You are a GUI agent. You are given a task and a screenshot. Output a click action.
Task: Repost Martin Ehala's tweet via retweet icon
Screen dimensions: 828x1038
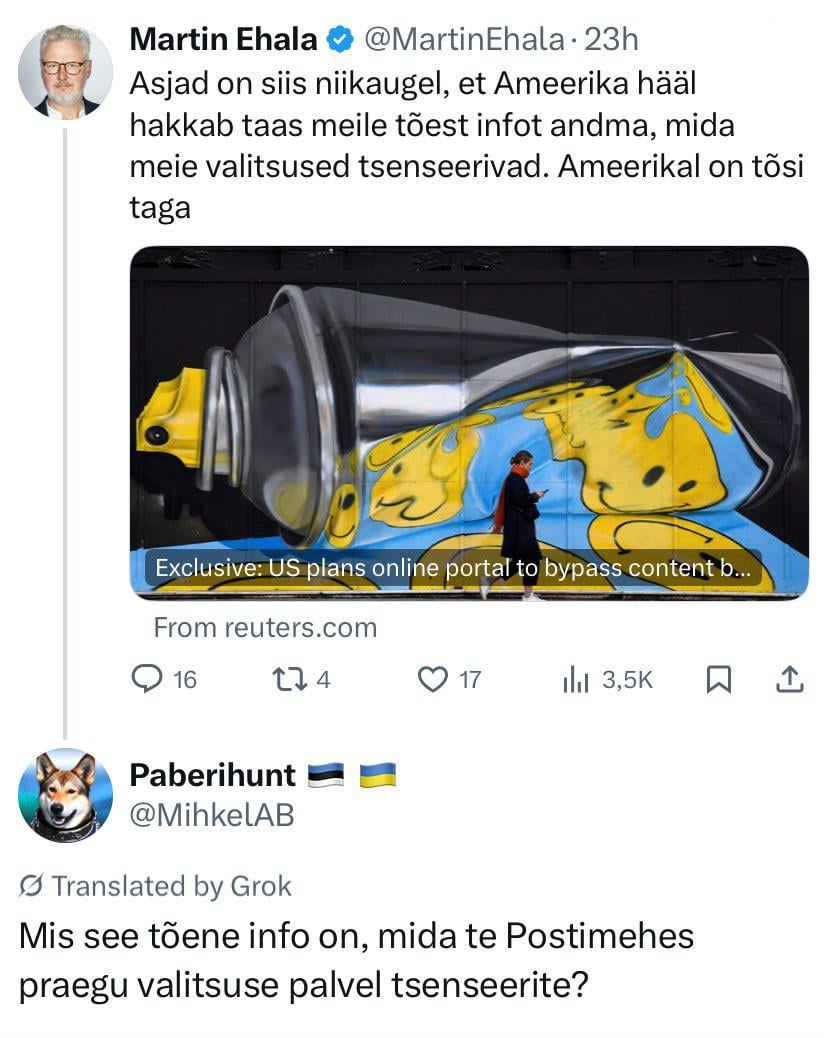[287, 680]
